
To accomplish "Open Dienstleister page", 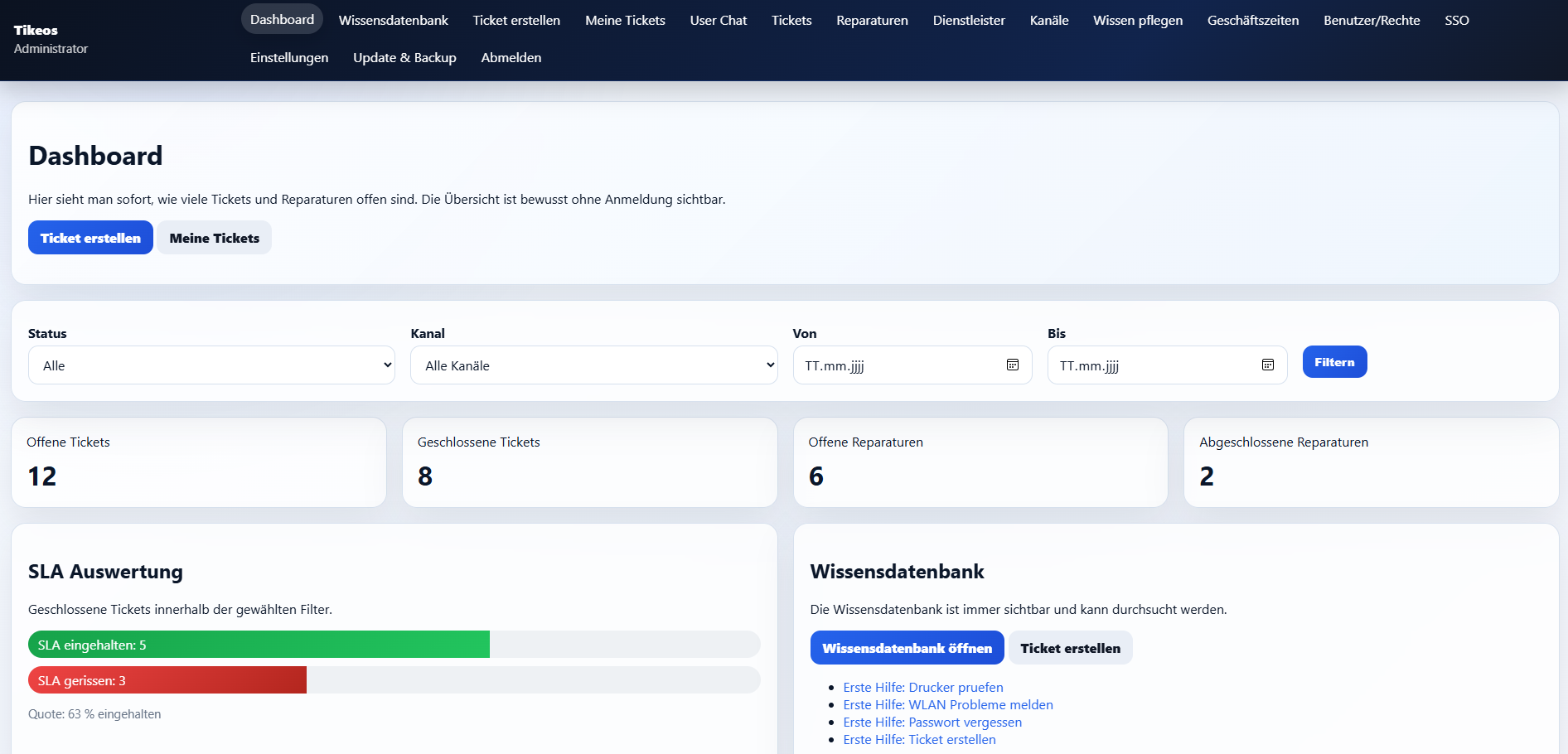I will tap(969, 20).
